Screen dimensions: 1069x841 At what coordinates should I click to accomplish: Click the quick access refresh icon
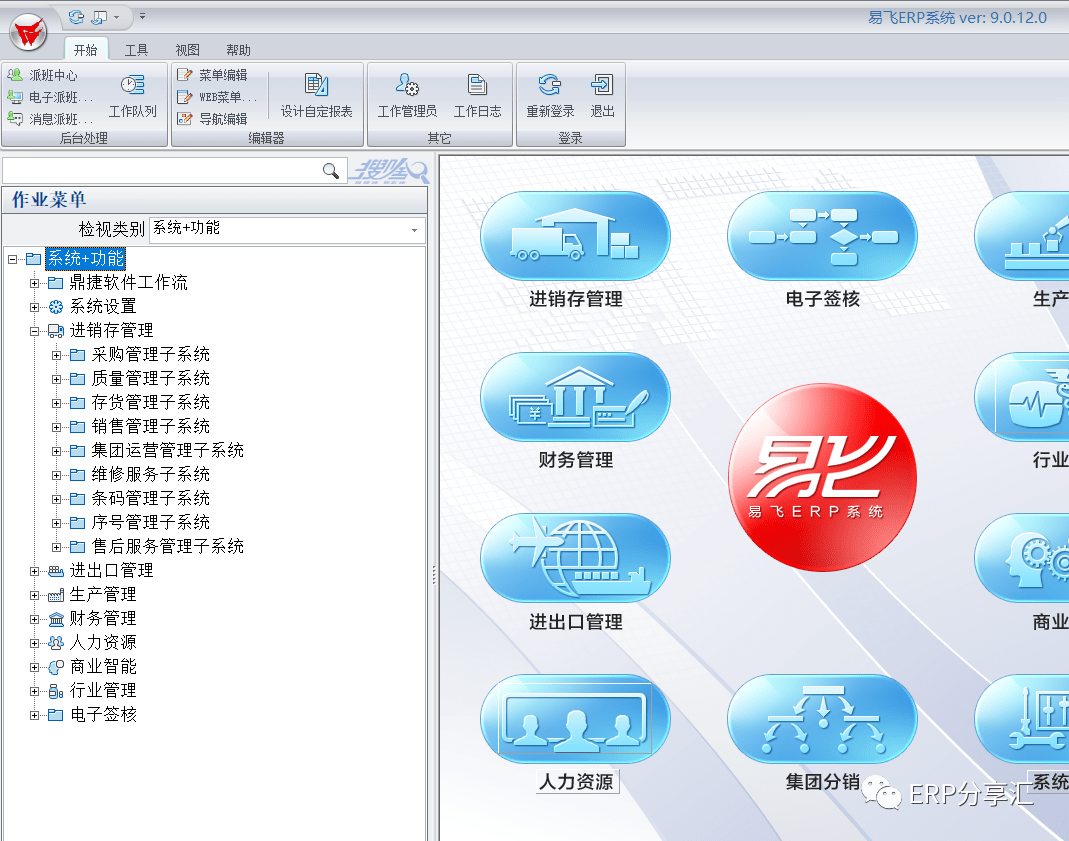point(76,16)
